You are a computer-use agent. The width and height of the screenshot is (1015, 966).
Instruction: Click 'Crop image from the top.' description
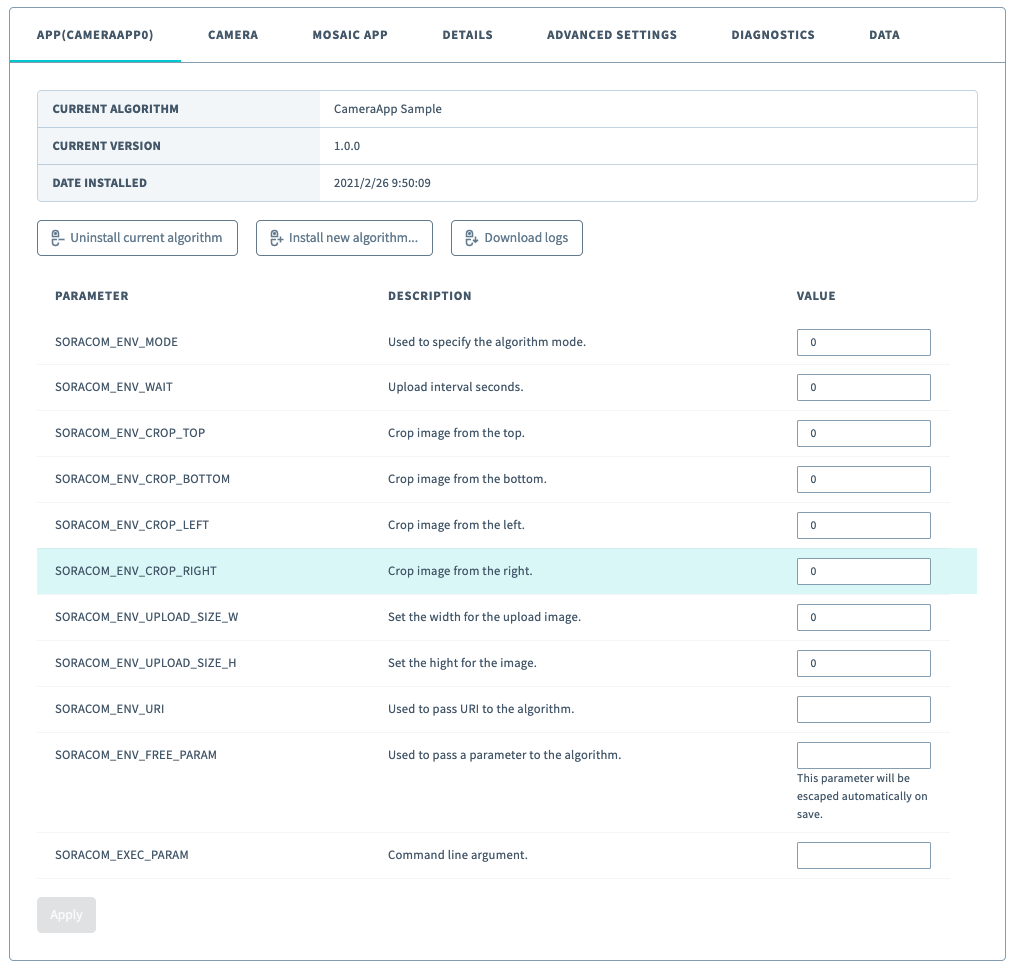click(x=456, y=432)
